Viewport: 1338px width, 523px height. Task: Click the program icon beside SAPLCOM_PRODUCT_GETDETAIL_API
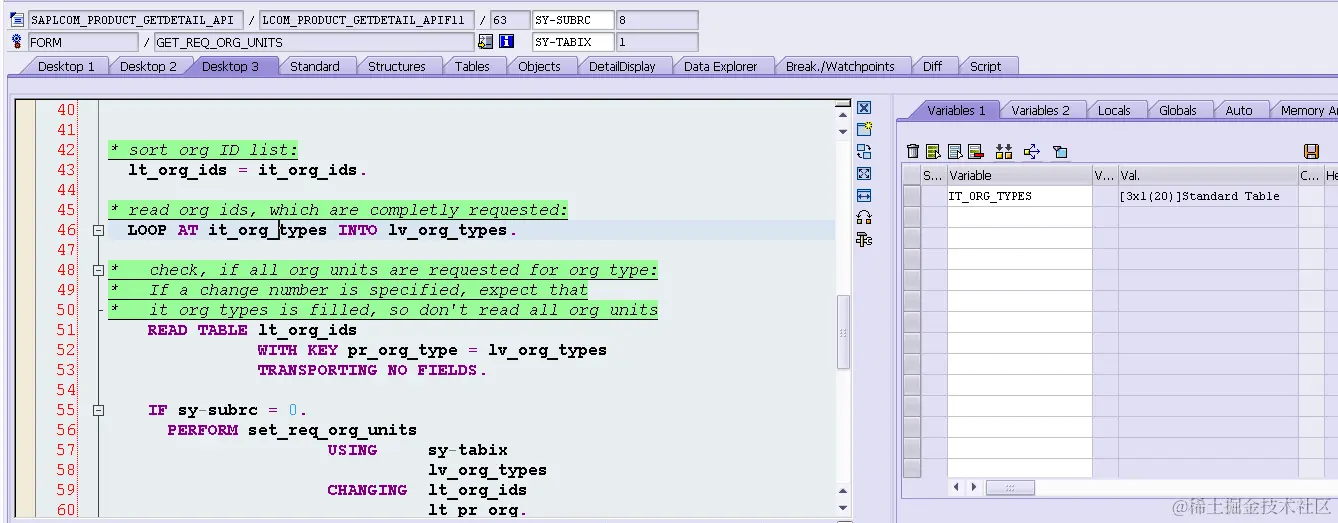coord(17,20)
